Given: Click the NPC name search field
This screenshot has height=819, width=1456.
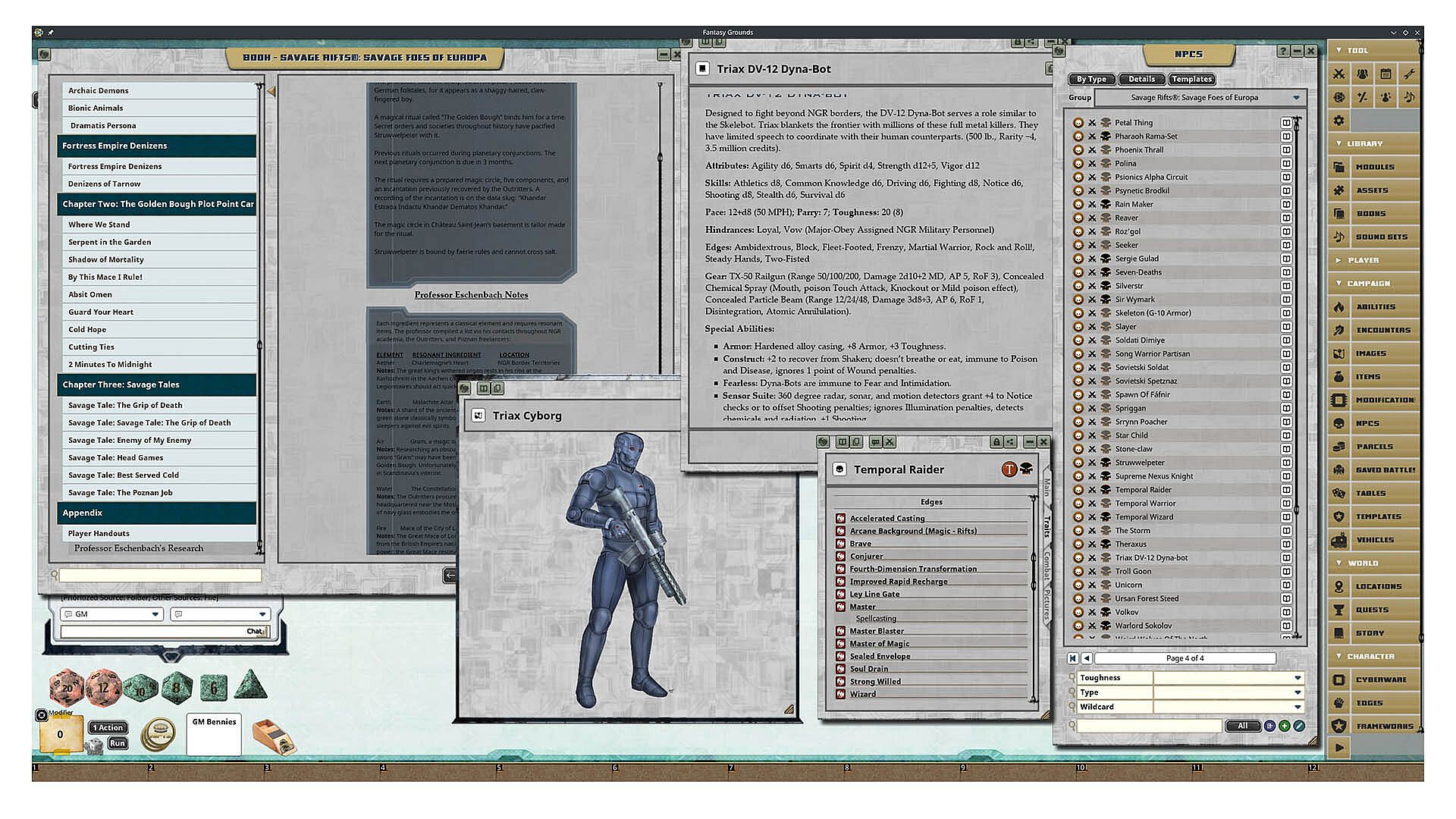Looking at the screenshot, I should pos(1150,726).
